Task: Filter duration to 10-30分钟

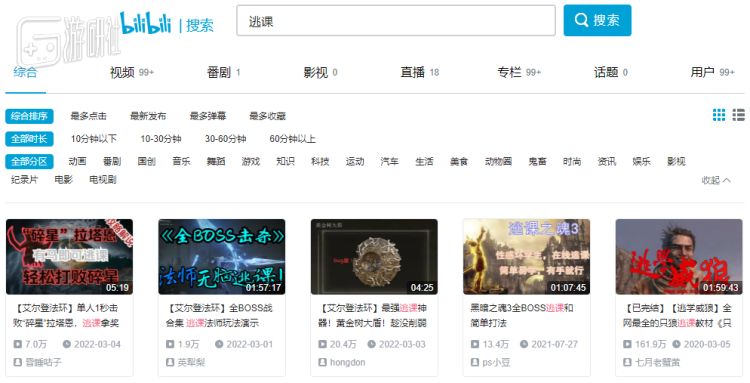Action: 161,139
